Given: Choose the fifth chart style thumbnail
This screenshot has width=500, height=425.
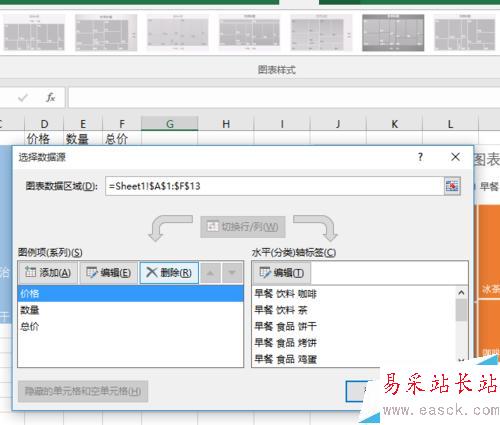Looking at the screenshot, I should (321, 32).
